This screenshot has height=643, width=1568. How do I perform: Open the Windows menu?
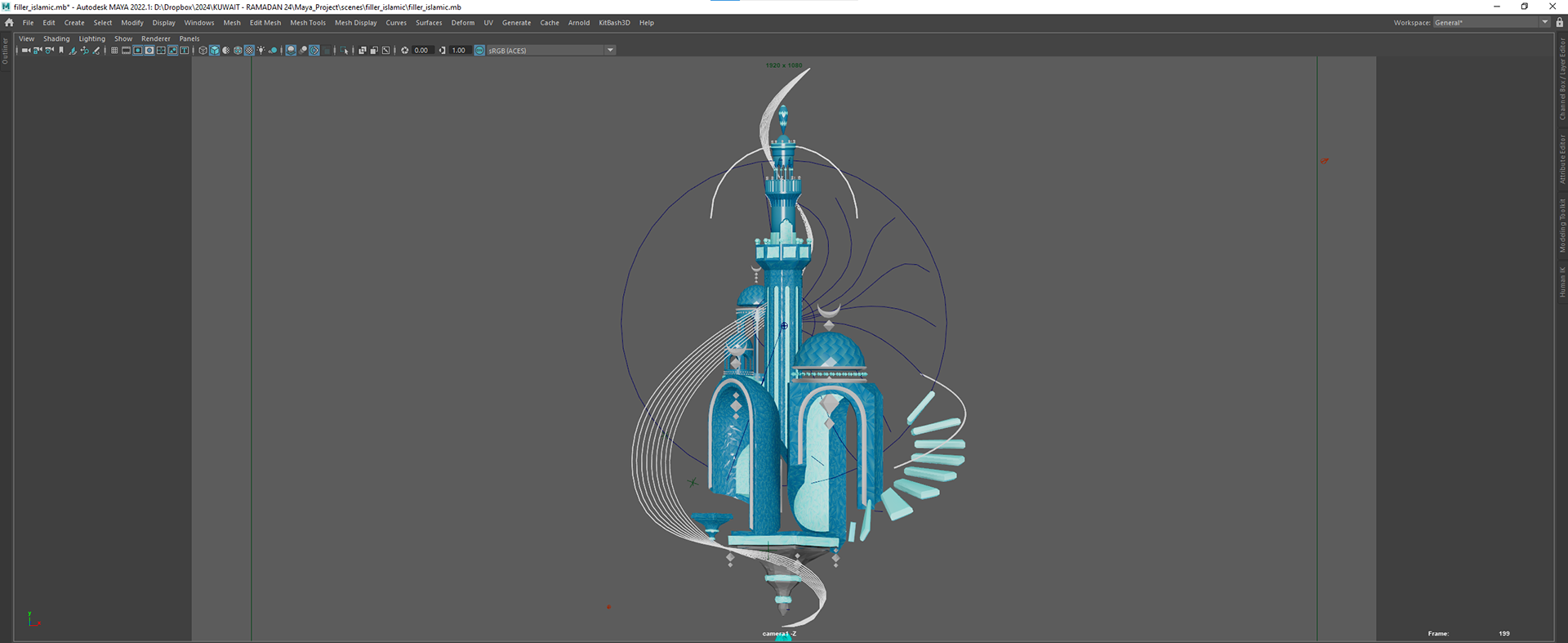[199, 23]
